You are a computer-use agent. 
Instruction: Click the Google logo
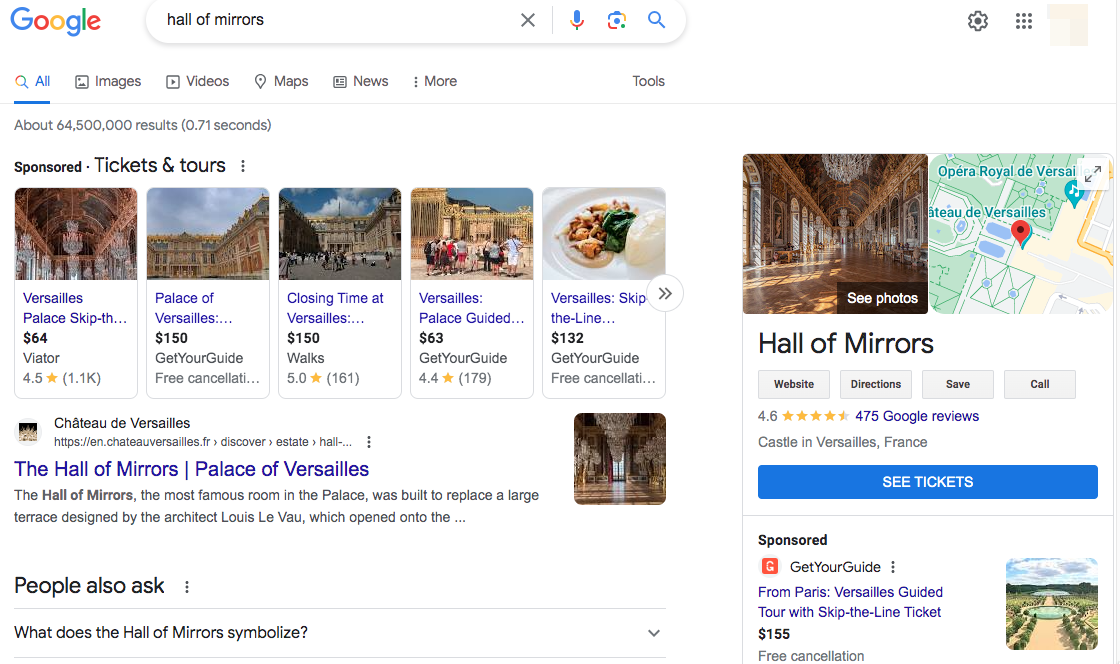[x=56, y=21]
